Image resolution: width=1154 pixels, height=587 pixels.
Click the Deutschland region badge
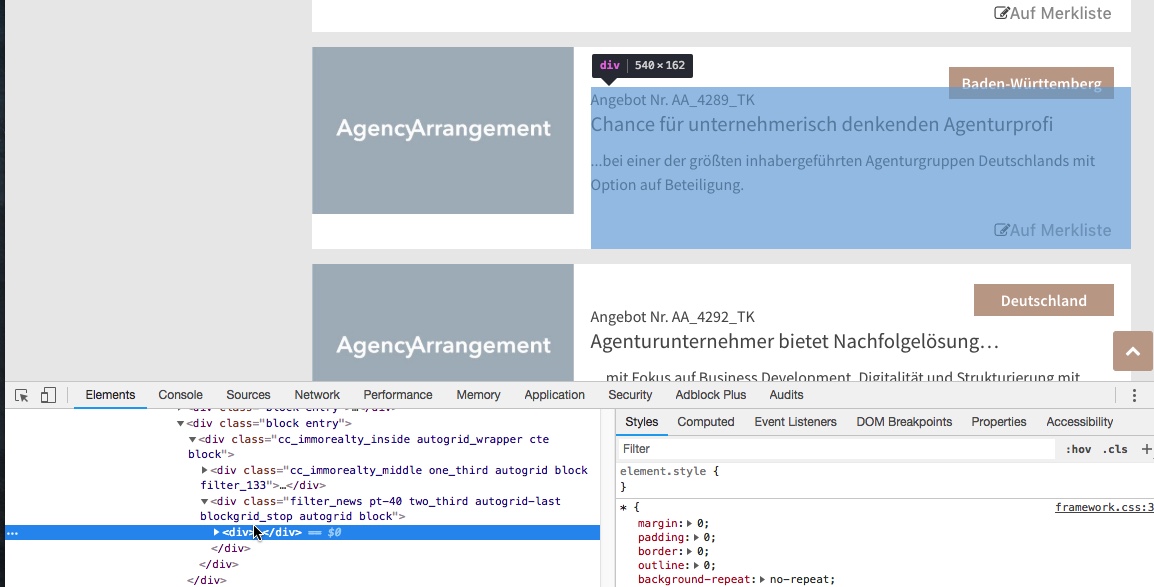click(1043, 300)
